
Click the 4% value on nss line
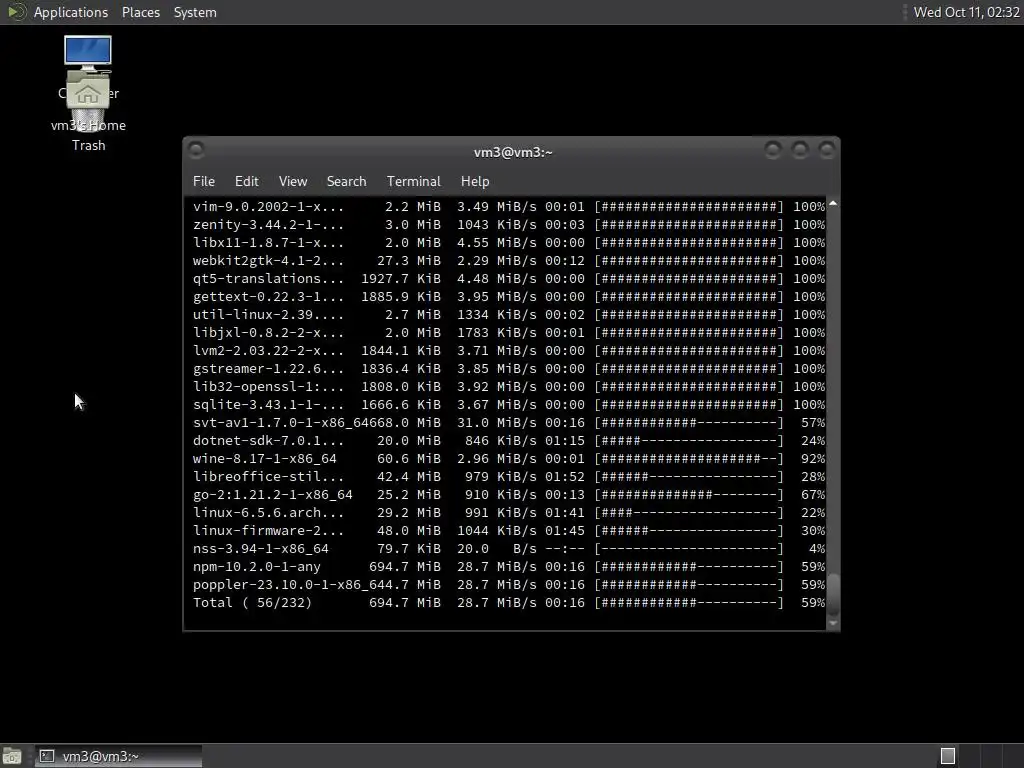(817, 549)
